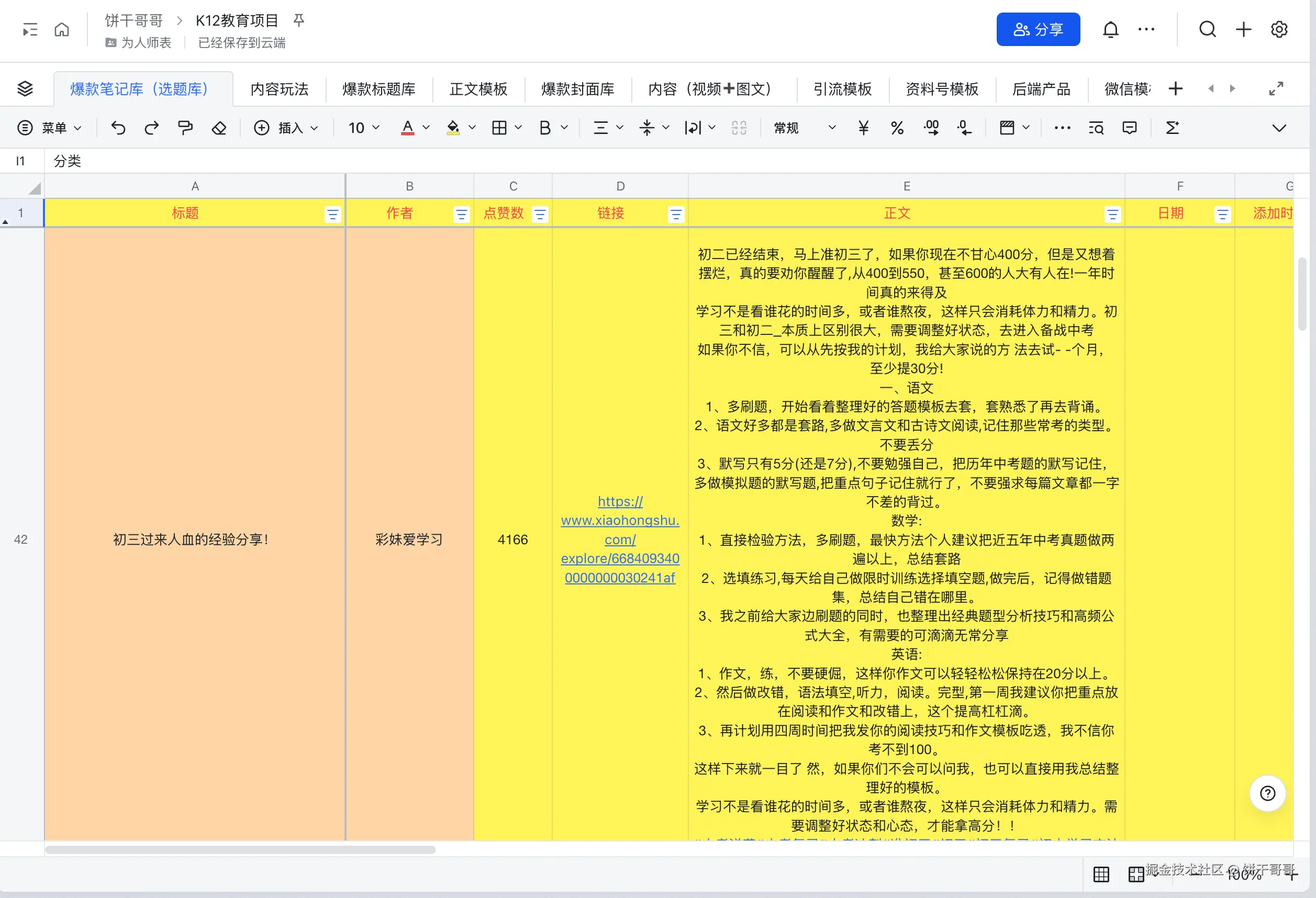Viewport: 1316px width, 898px height.
Task: Open toolbar overflow three dots
Action: (x=1062, y=128)
